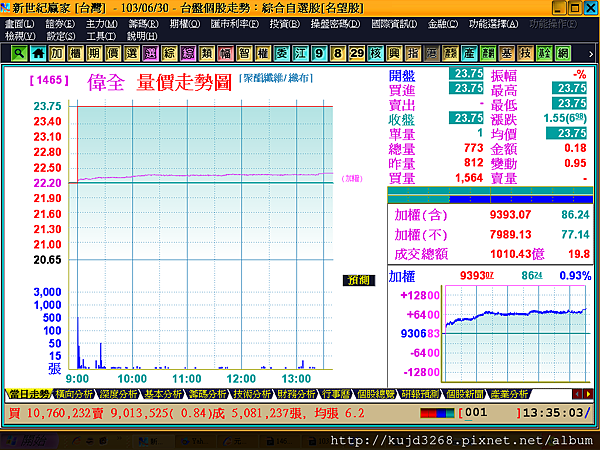
Task: Click the green 網 toolbar icon
Action: tap(563, 53)
